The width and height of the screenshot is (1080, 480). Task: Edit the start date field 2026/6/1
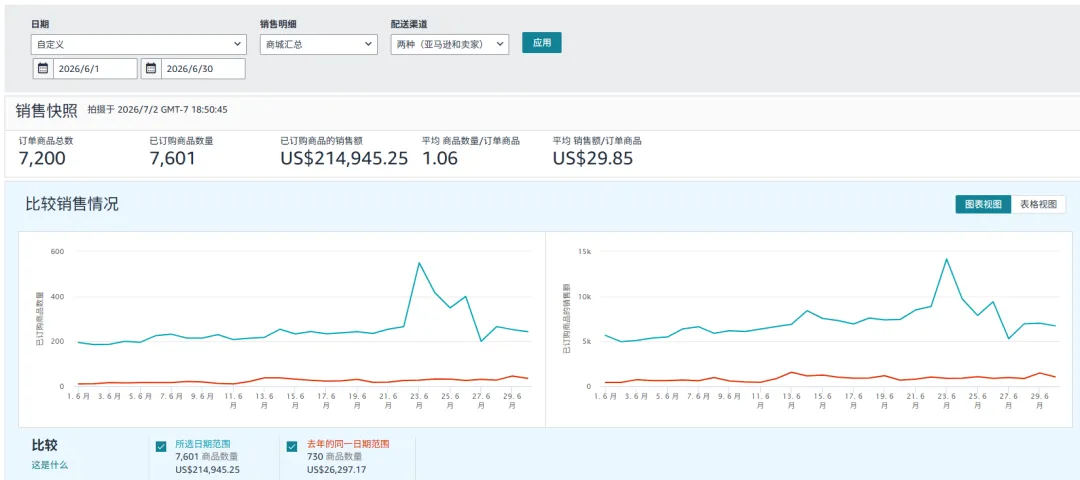click(x=95, y=69)
